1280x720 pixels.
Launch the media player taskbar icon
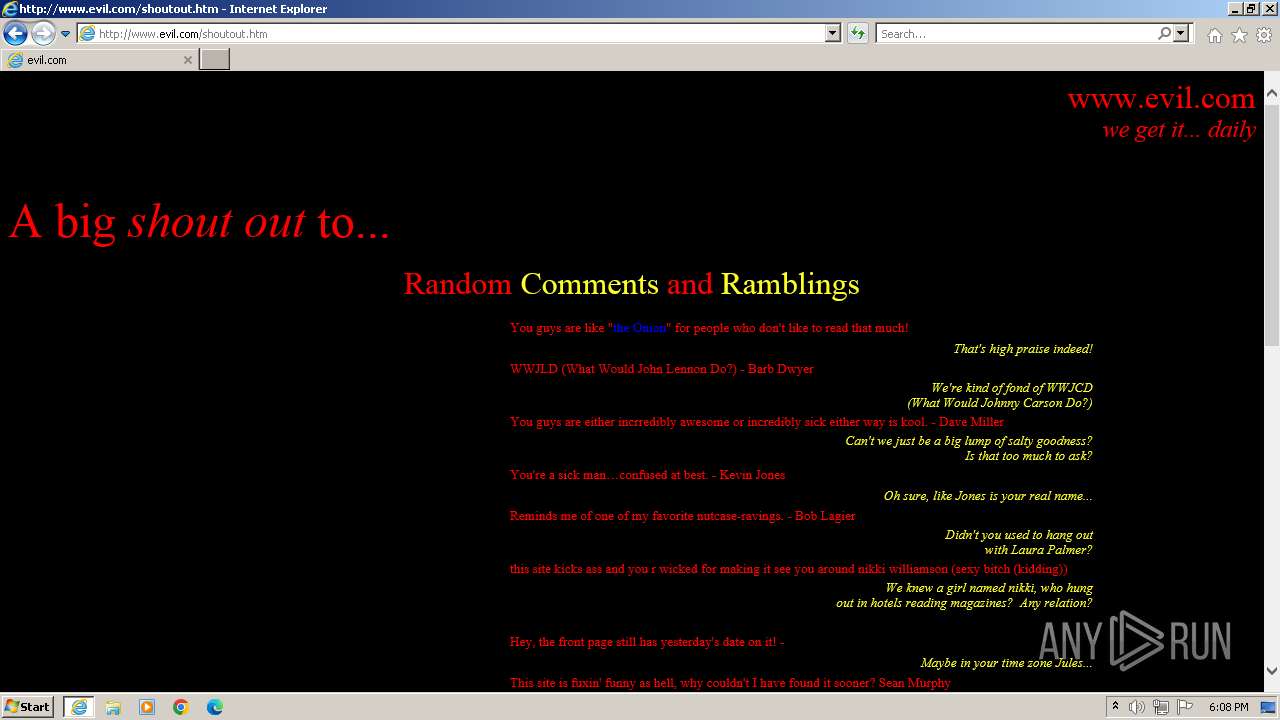point(147,706)
